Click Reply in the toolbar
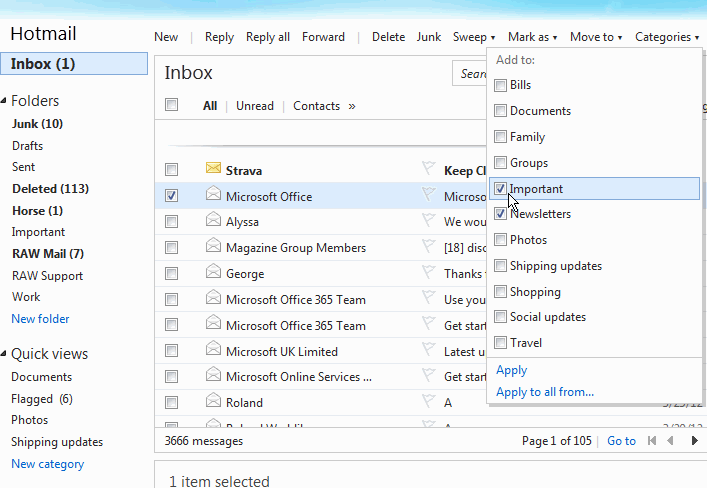707x488 pixels. [219, 37]
